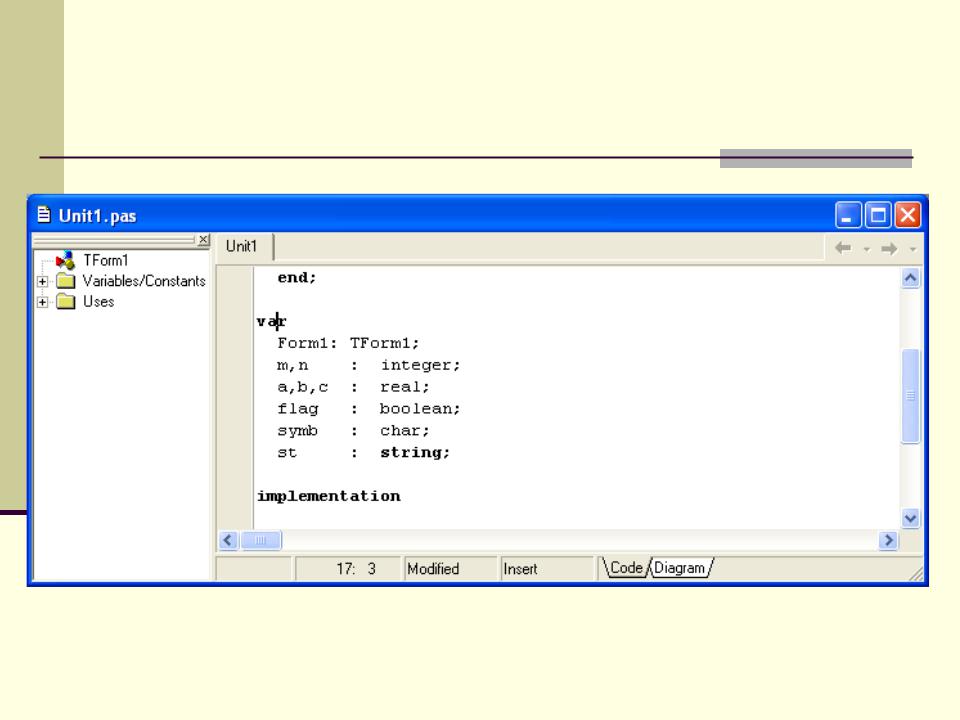960x720 pixels.
Task: Select the TForm1 tree item
Action: [106, 260]
